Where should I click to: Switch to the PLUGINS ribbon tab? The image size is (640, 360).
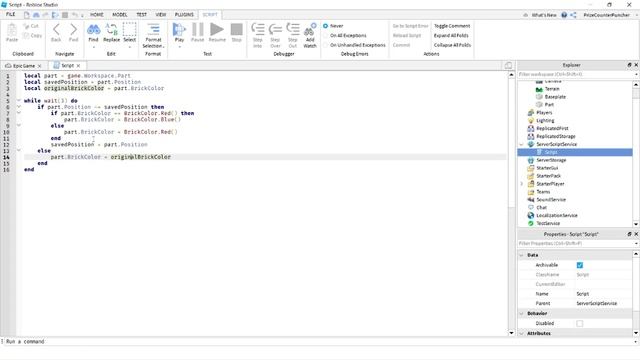(x=184, y=15)
